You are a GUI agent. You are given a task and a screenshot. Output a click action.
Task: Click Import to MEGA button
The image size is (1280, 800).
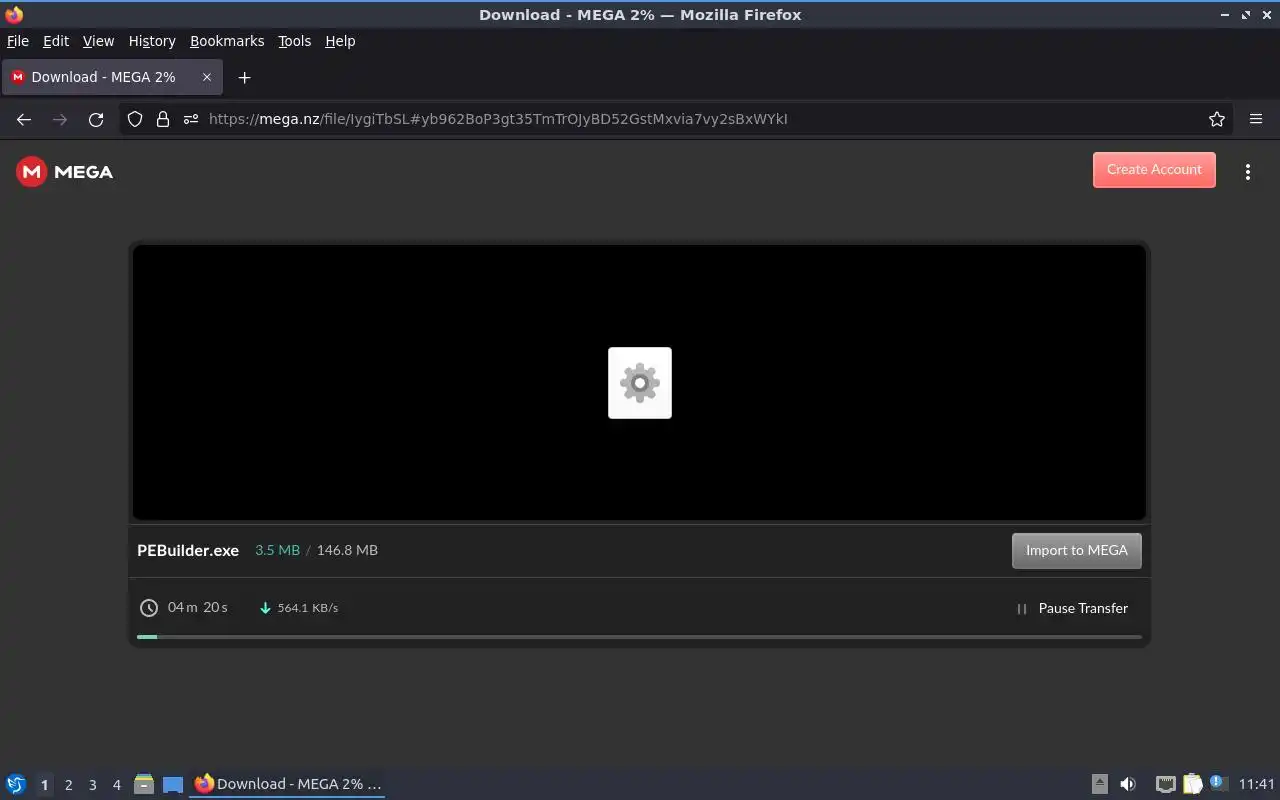[x=1076, y=551]
